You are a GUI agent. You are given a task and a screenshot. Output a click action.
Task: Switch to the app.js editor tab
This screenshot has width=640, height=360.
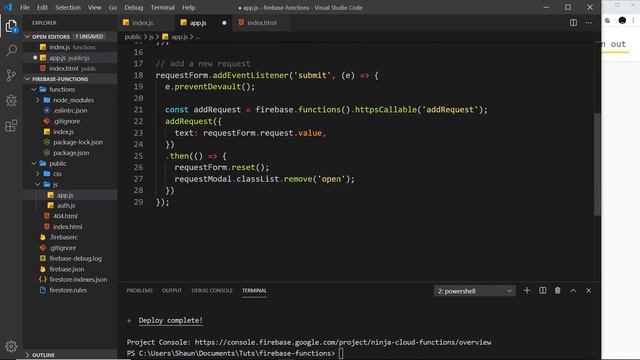203,23
